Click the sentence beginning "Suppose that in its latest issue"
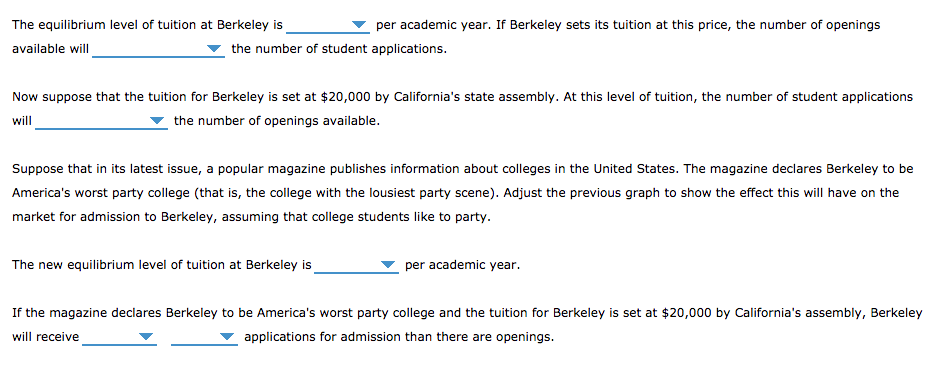Viewport: 940px width, 374px height. (x=462, y=193)
